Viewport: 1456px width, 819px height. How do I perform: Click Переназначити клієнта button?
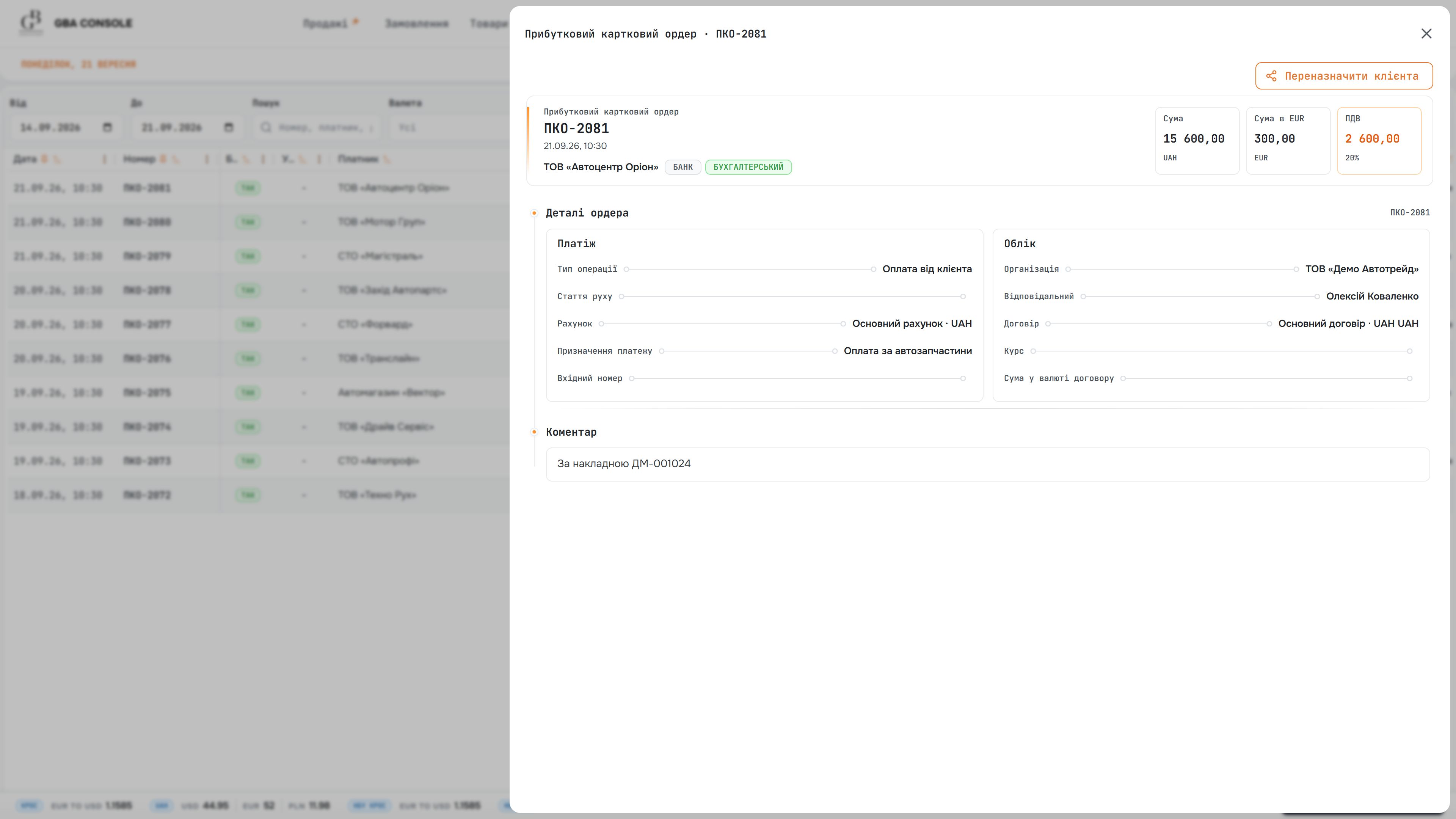pyautogui.click(x=1343, y=76)
